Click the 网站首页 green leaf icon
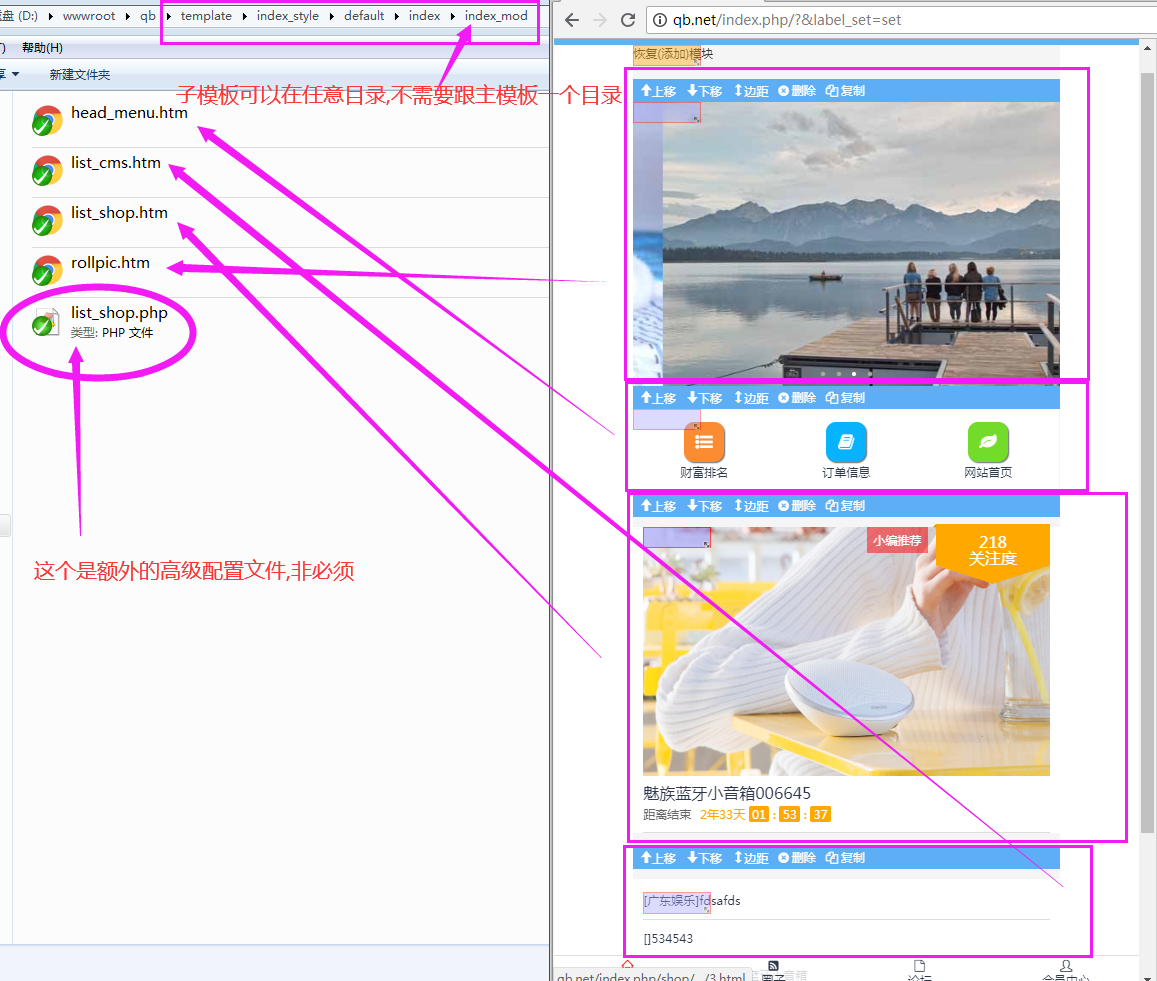 988,443
